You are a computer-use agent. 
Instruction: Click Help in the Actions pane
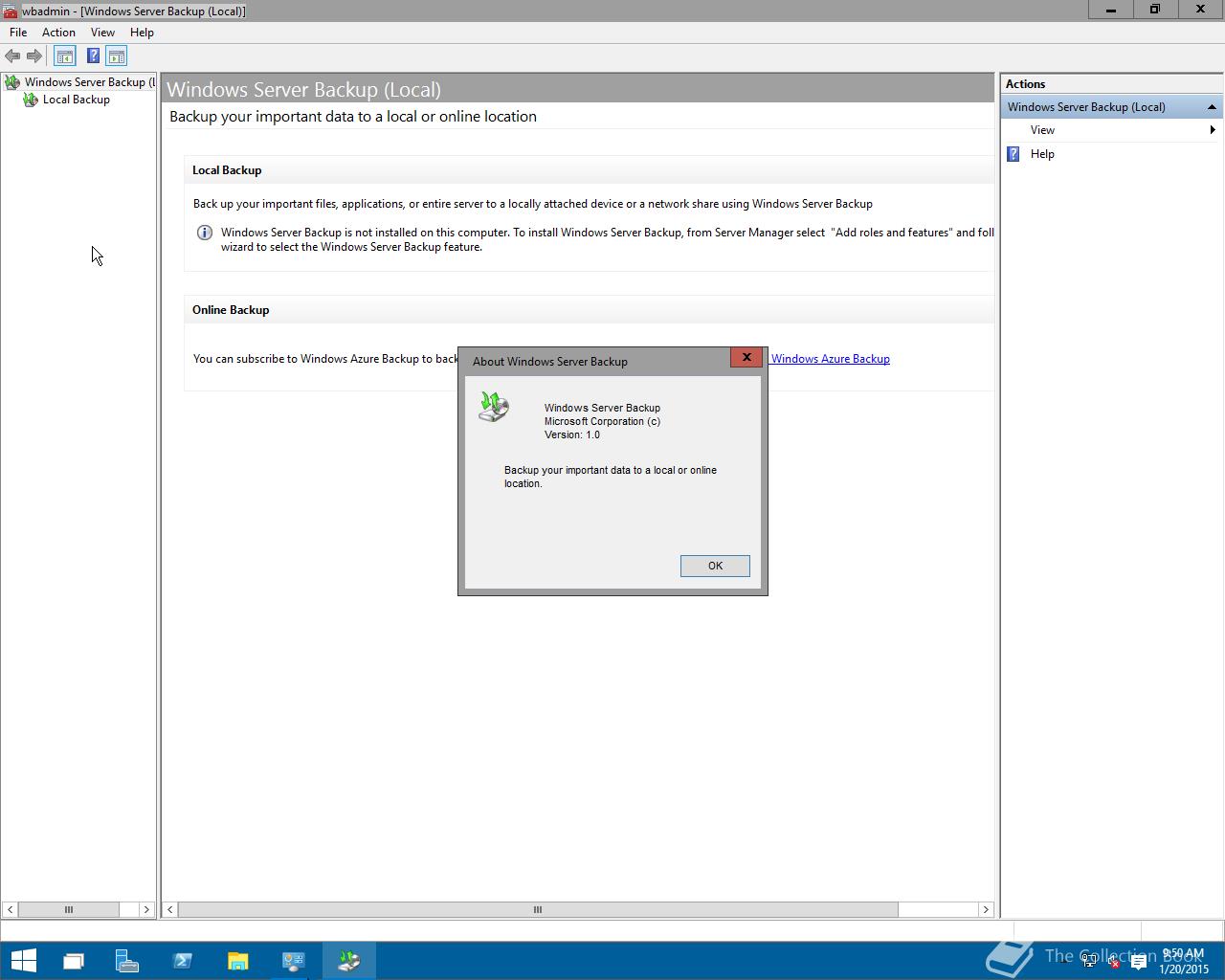(x=1042, y=154)
